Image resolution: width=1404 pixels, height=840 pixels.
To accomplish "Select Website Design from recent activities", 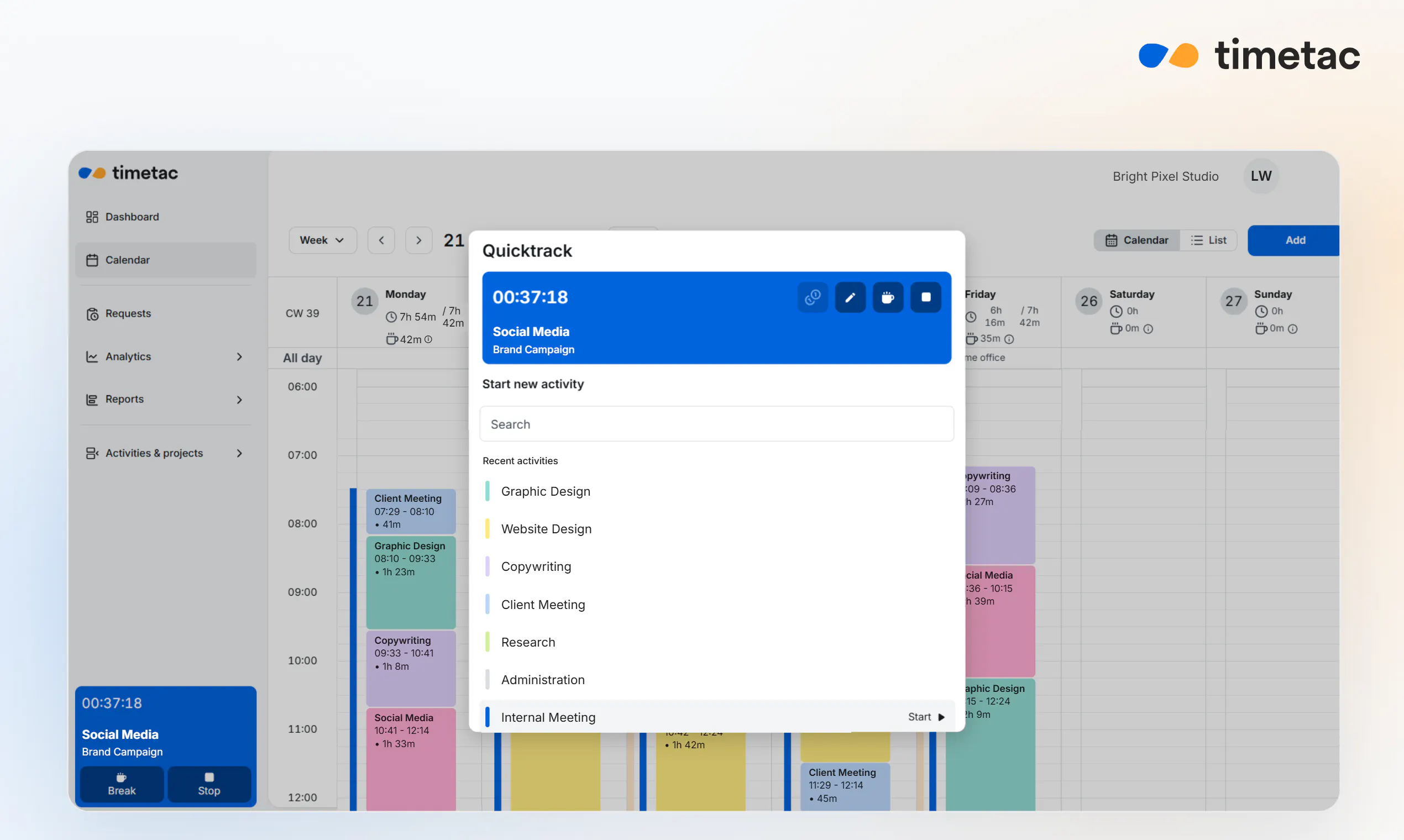I will (716, 529).
